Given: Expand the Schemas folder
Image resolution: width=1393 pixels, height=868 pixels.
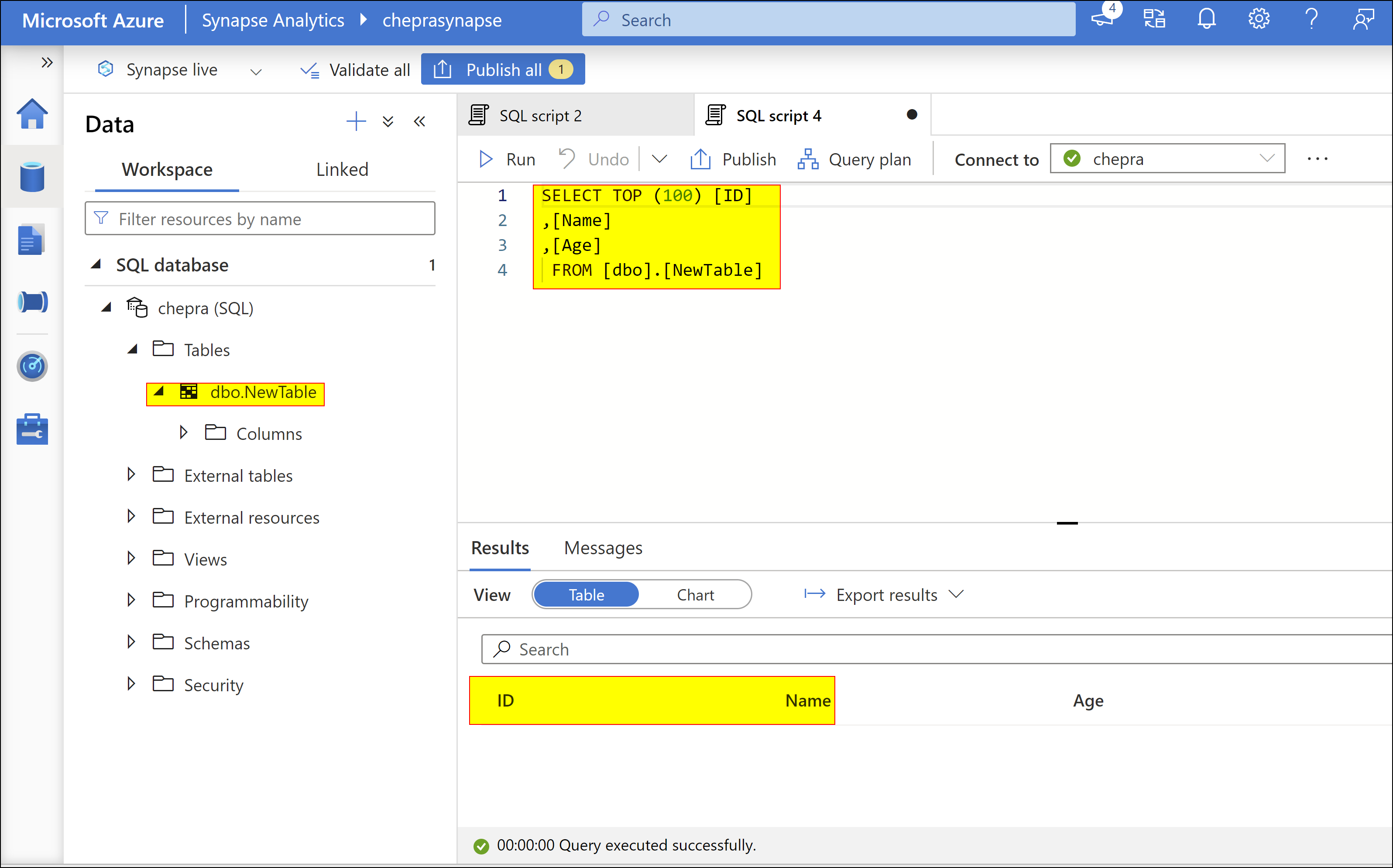Looking at the screenshot, I should [x=131, y=642].
